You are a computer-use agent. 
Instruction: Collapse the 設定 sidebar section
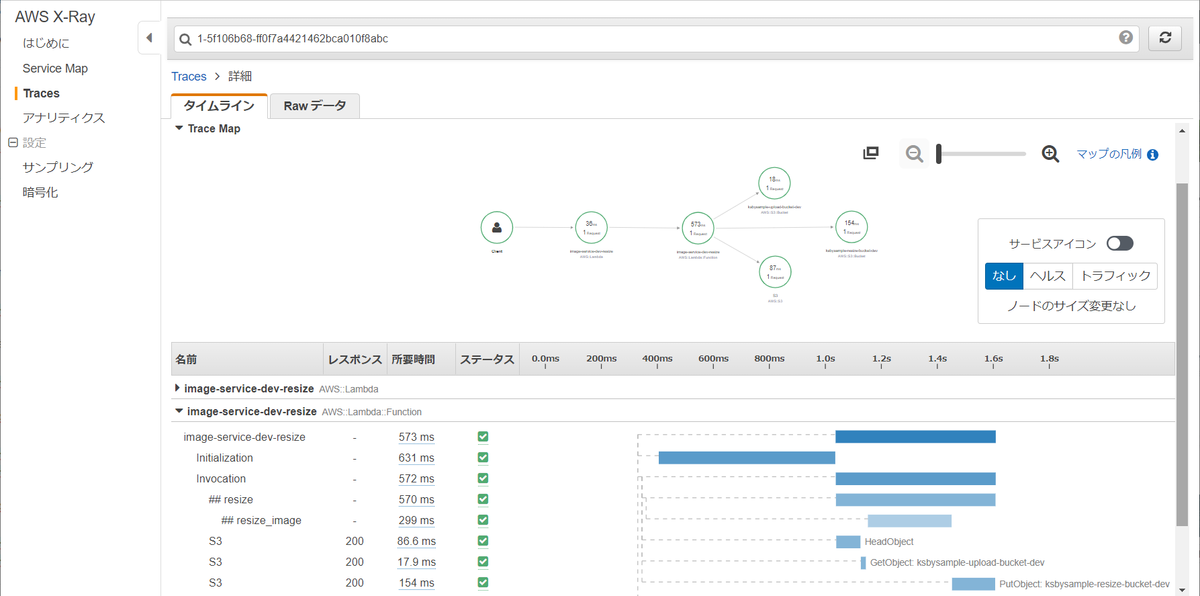click(12, 143)
